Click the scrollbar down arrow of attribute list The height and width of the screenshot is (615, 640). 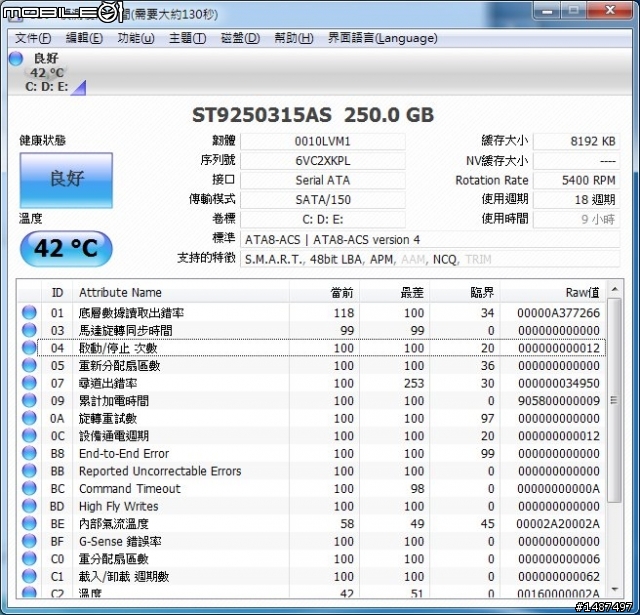614,589
